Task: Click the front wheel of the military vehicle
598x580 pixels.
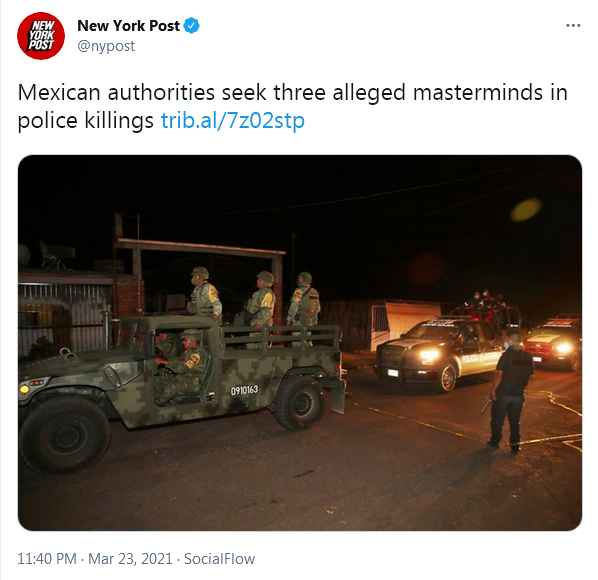Action: coord(64,435)
